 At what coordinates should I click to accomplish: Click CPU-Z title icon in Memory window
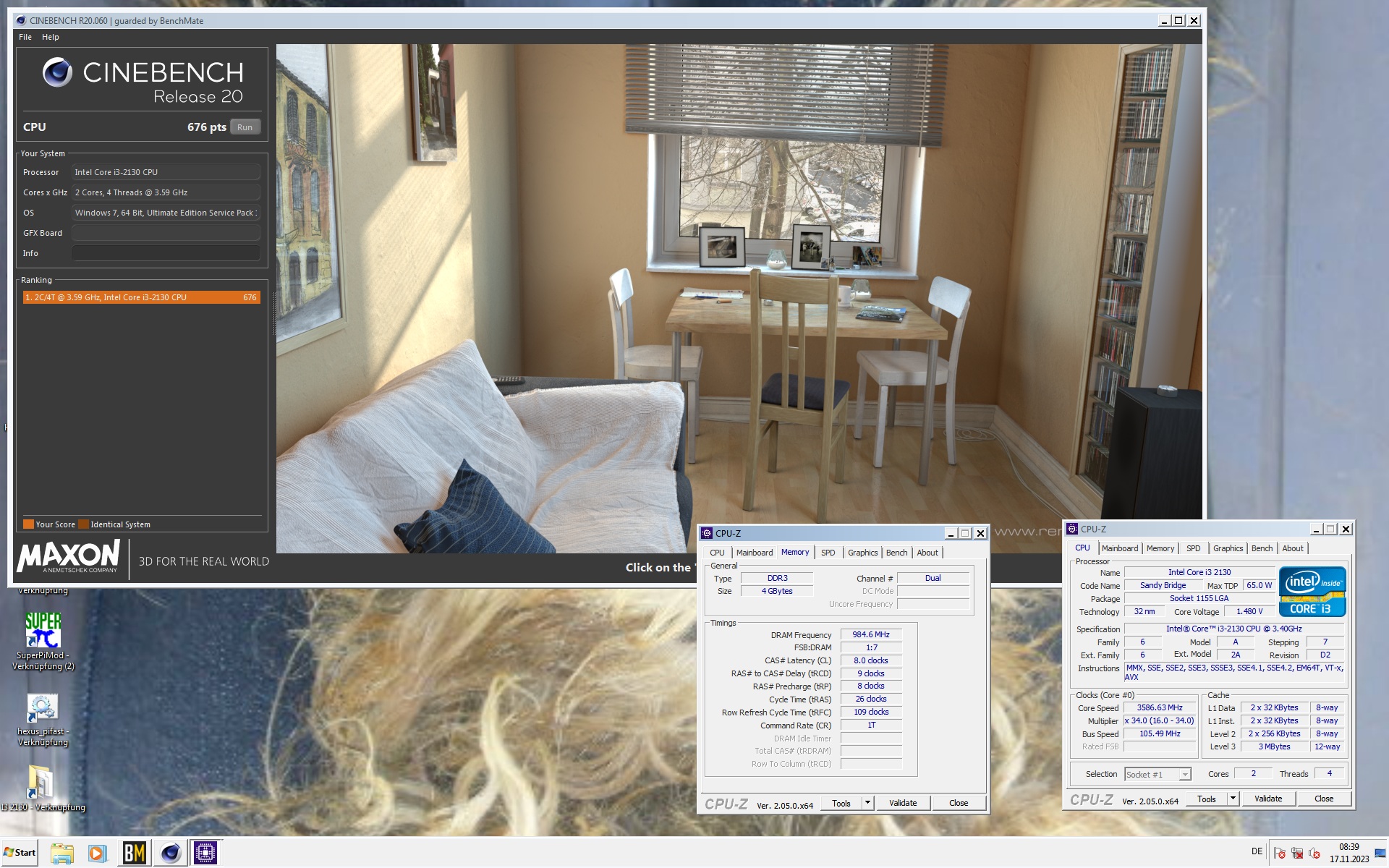pyautogui.click(x=707, y=533)
